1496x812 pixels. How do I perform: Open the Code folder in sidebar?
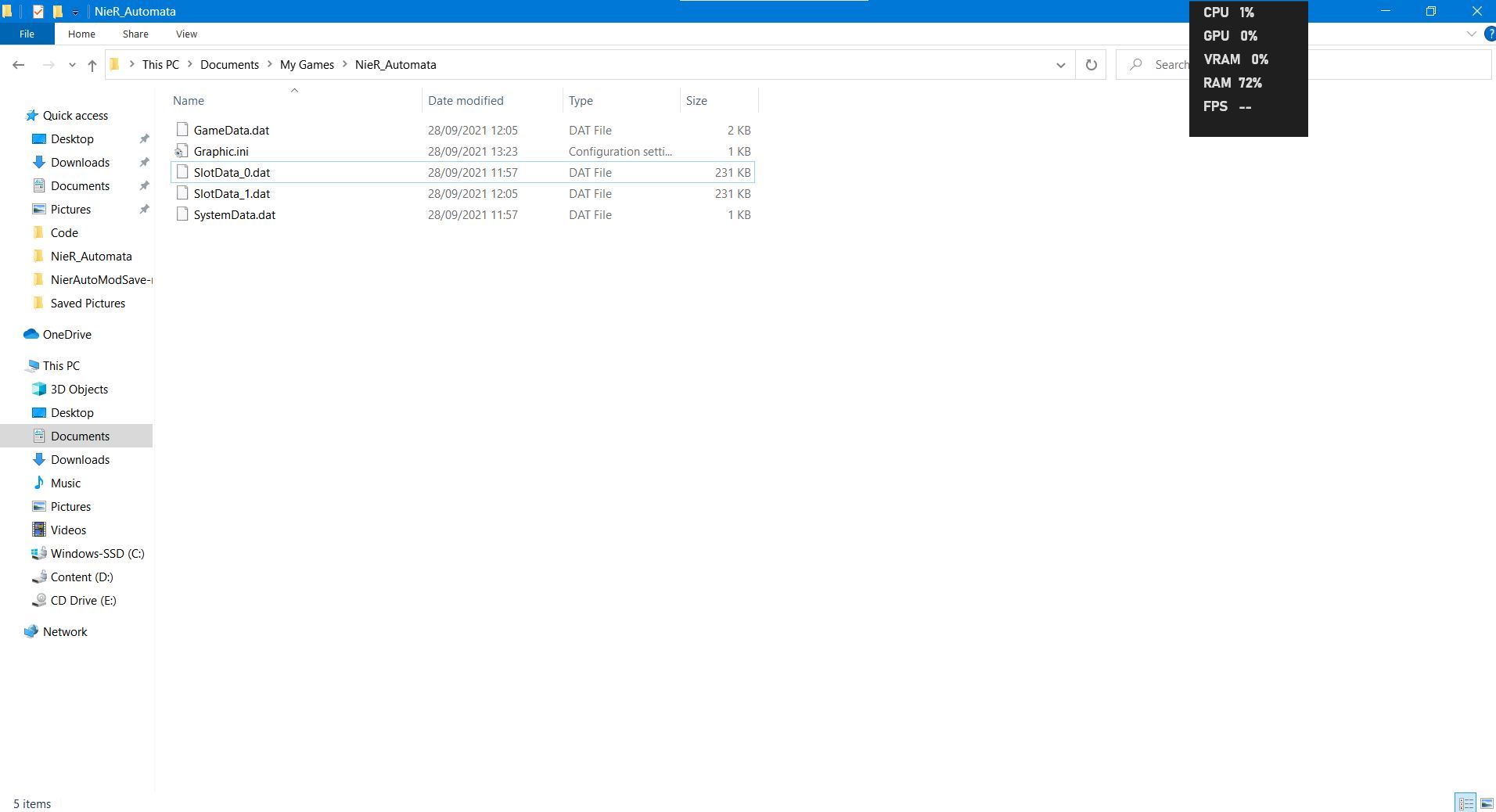(x=64, y=232)
